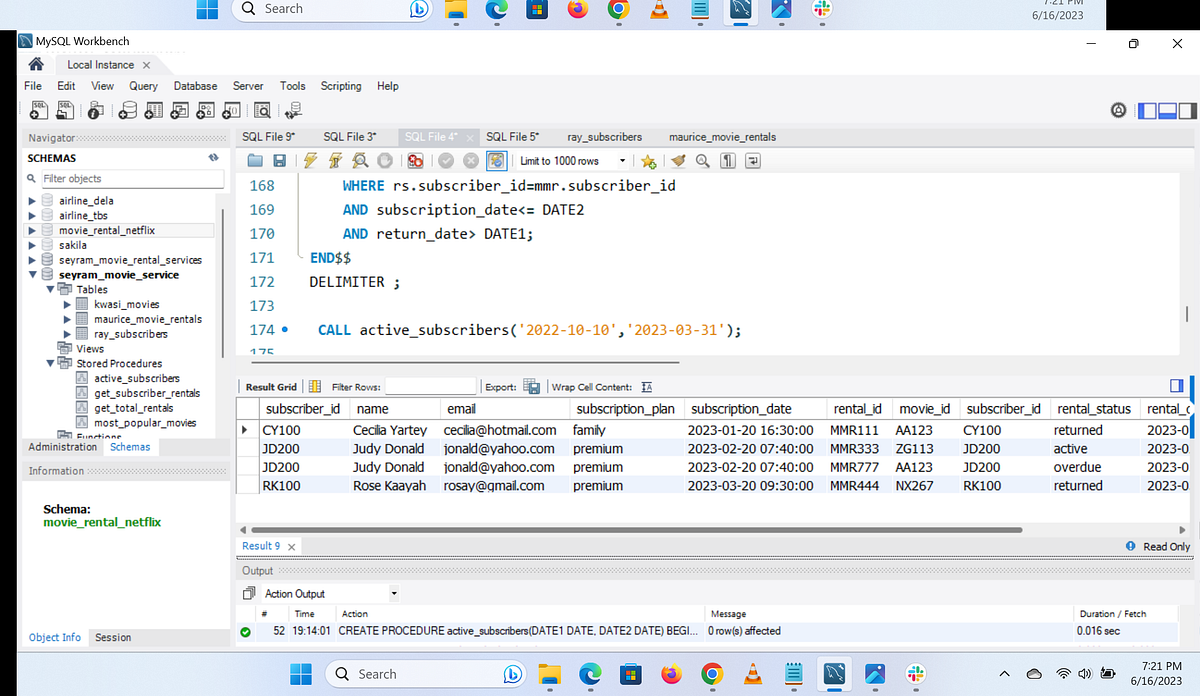Image resolution: width=1200 pixels, height=696 pixels.
Task: Click the Export results icon in Result Grid
Action: (x=533, y=386)
